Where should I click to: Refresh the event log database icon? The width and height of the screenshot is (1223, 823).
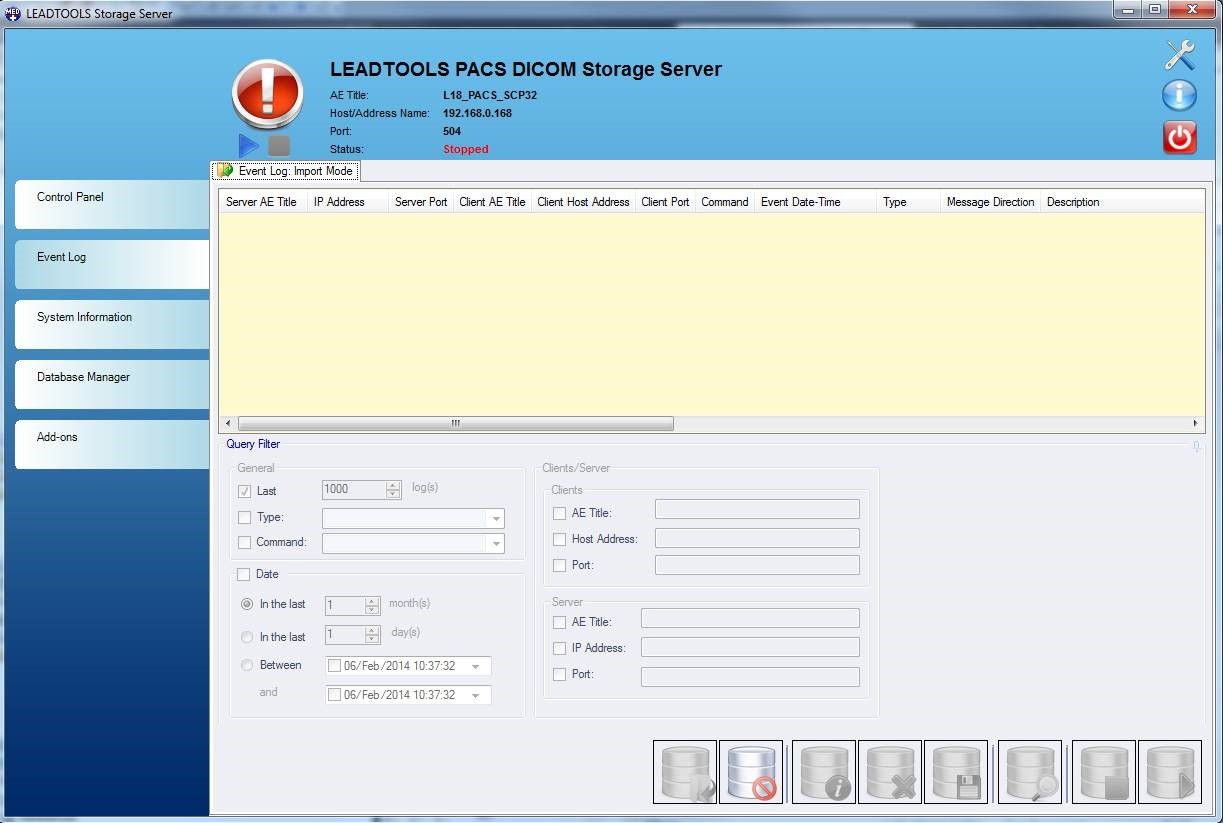685,771
